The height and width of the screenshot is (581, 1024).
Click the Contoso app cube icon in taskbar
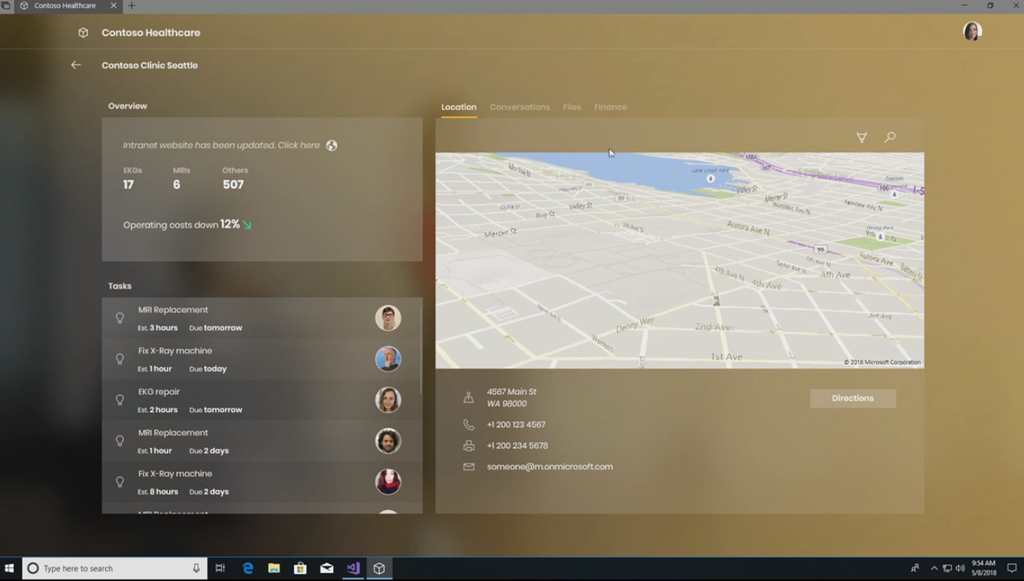379,568
